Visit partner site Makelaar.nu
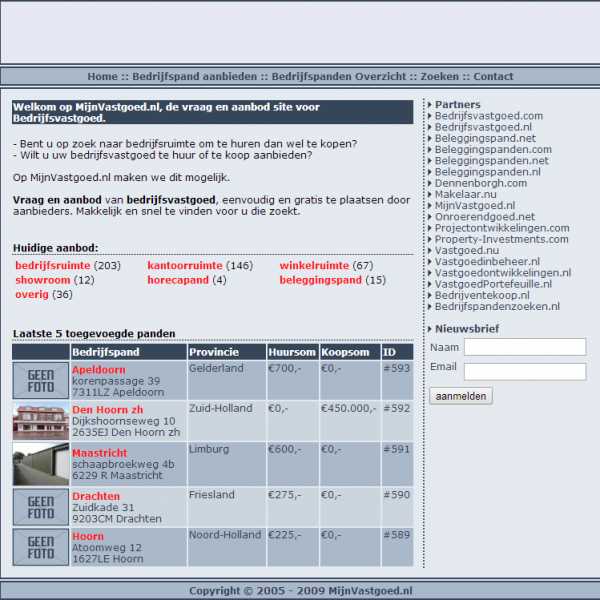 tap(465, 194)
